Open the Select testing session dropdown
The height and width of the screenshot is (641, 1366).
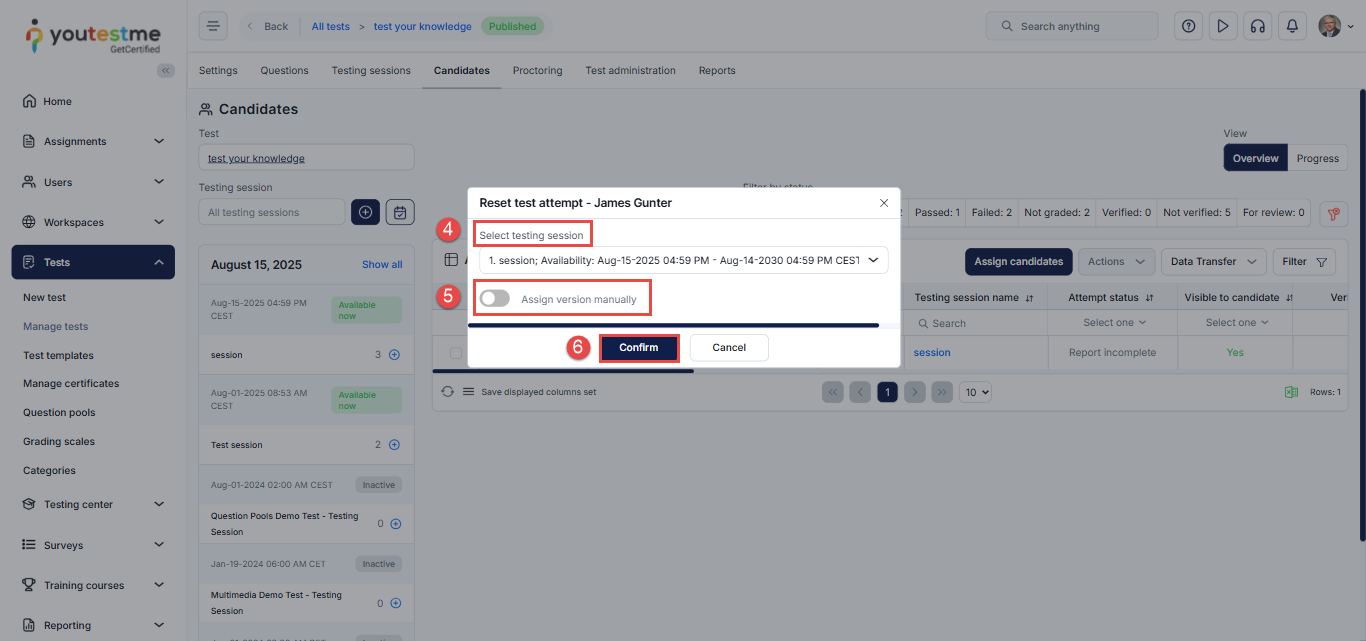click(x=683, y=260)
